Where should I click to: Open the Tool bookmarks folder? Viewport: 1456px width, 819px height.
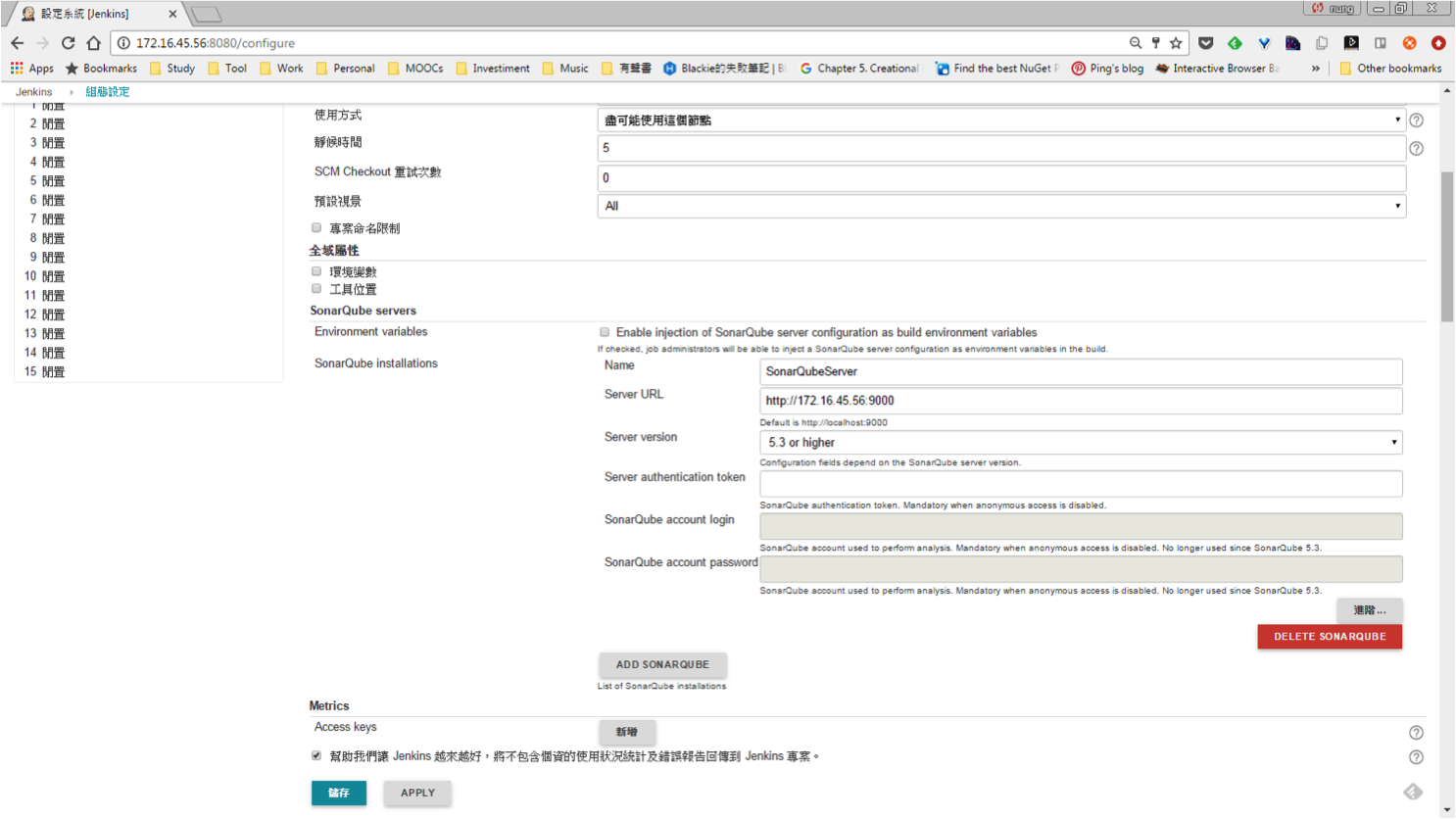[x=227, y=69]
